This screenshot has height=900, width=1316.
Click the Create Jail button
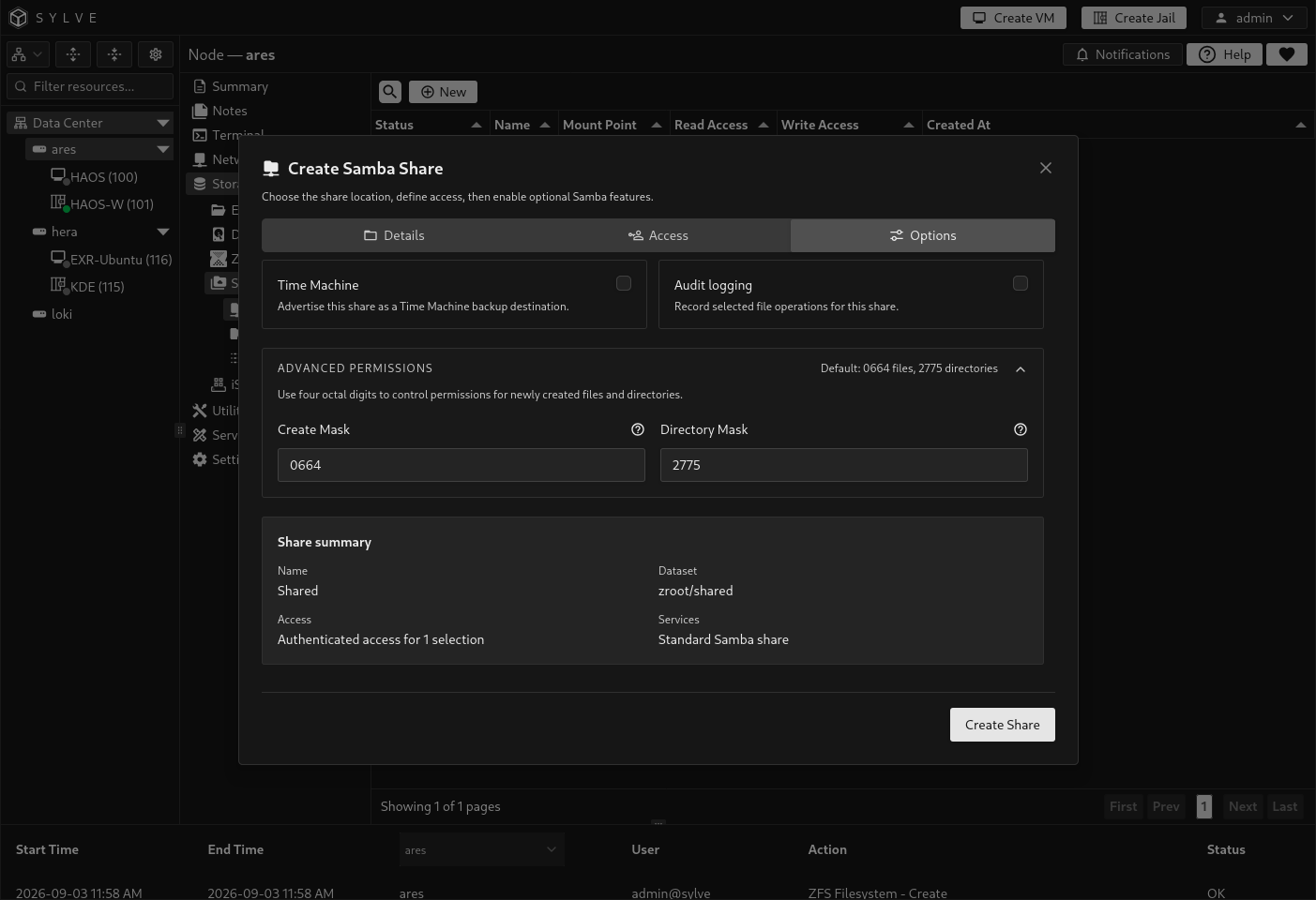(1134, 18)
